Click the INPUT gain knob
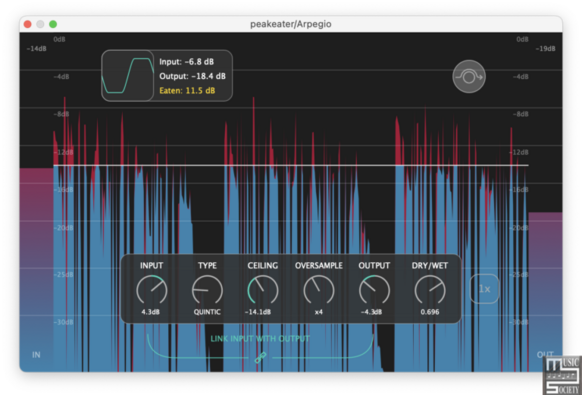582x395 pixels. (x=151, y=290)
